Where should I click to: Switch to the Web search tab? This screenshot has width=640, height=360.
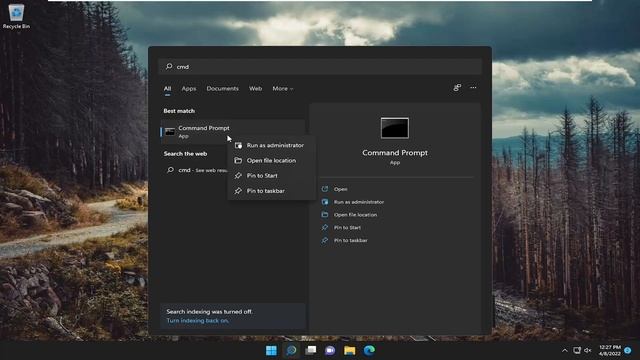click(256, 89)
